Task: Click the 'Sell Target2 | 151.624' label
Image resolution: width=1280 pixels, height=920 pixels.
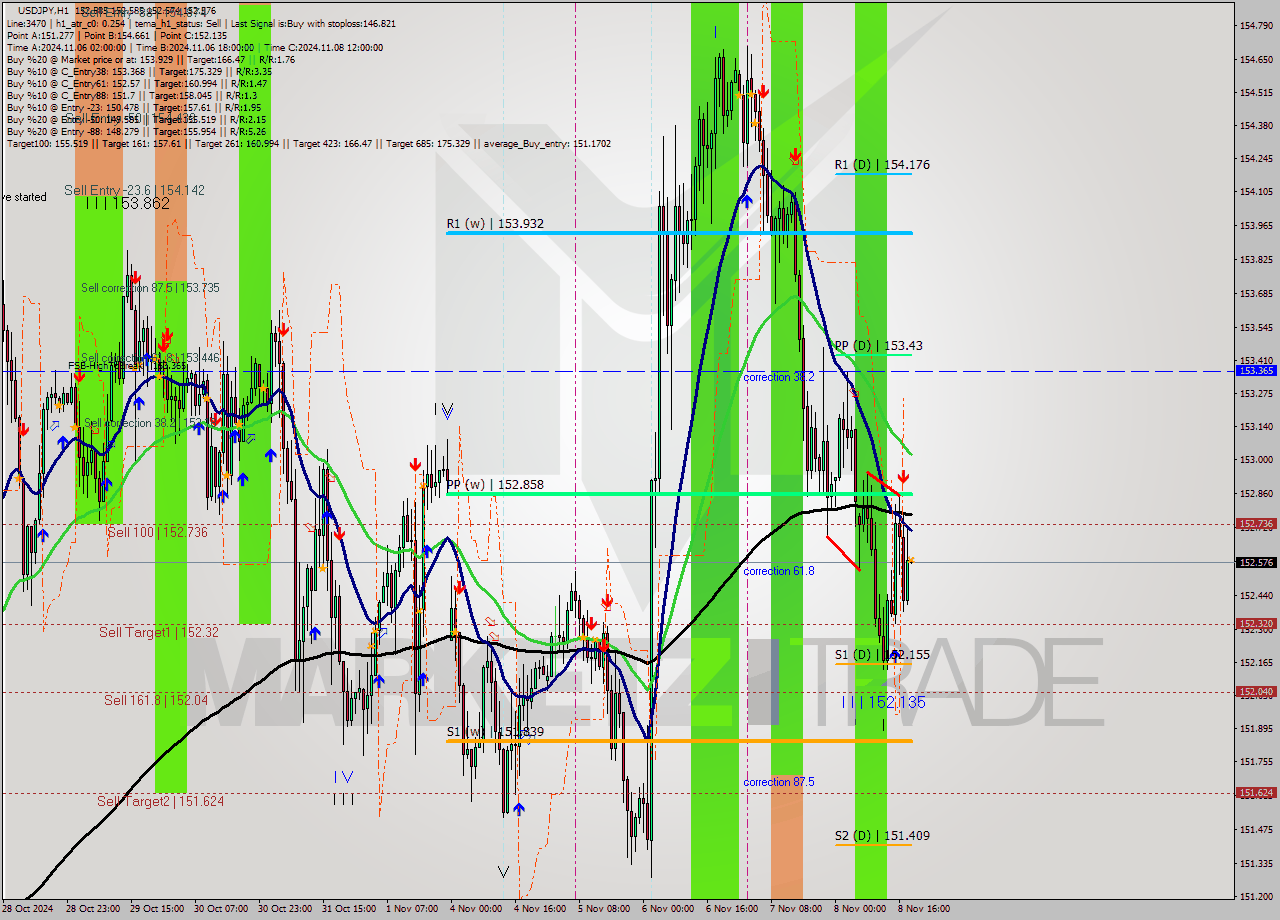Action: (160, 801)
